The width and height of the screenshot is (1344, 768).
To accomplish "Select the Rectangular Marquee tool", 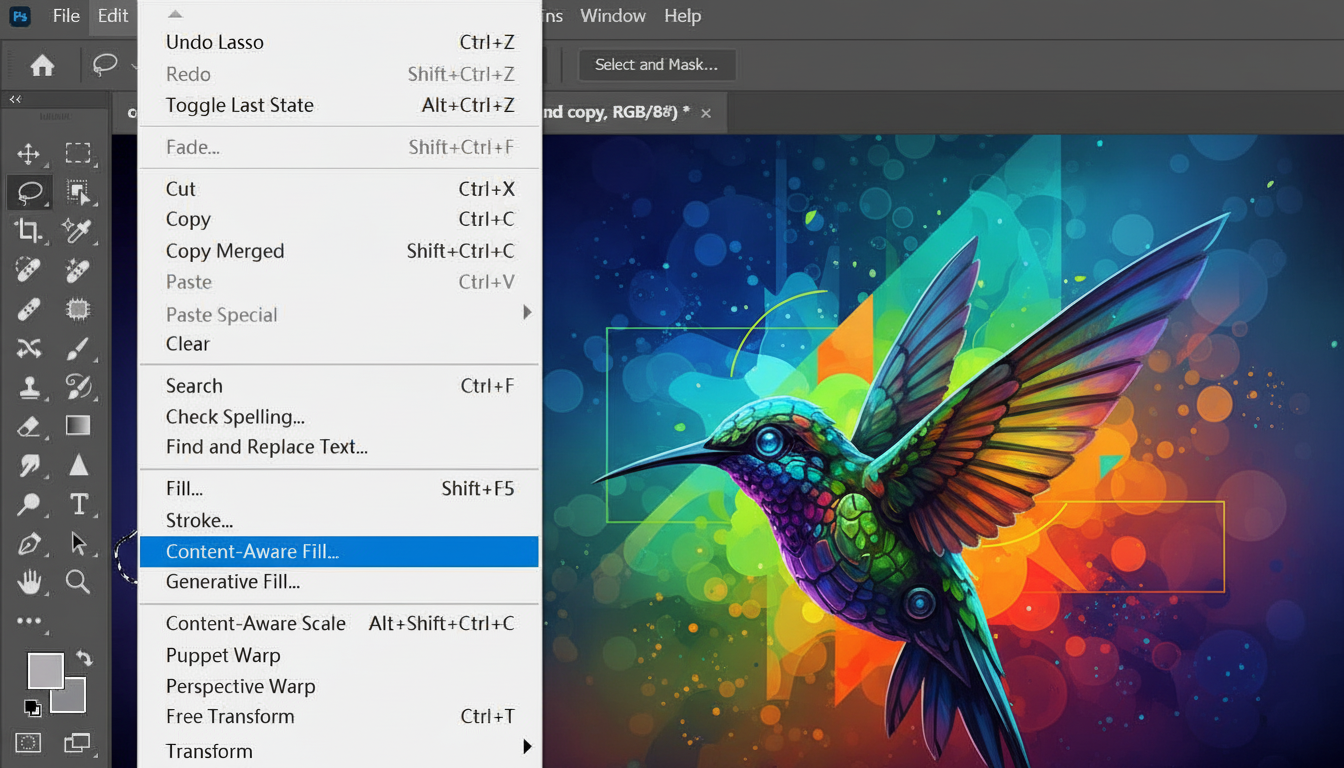I will [78, 153].
